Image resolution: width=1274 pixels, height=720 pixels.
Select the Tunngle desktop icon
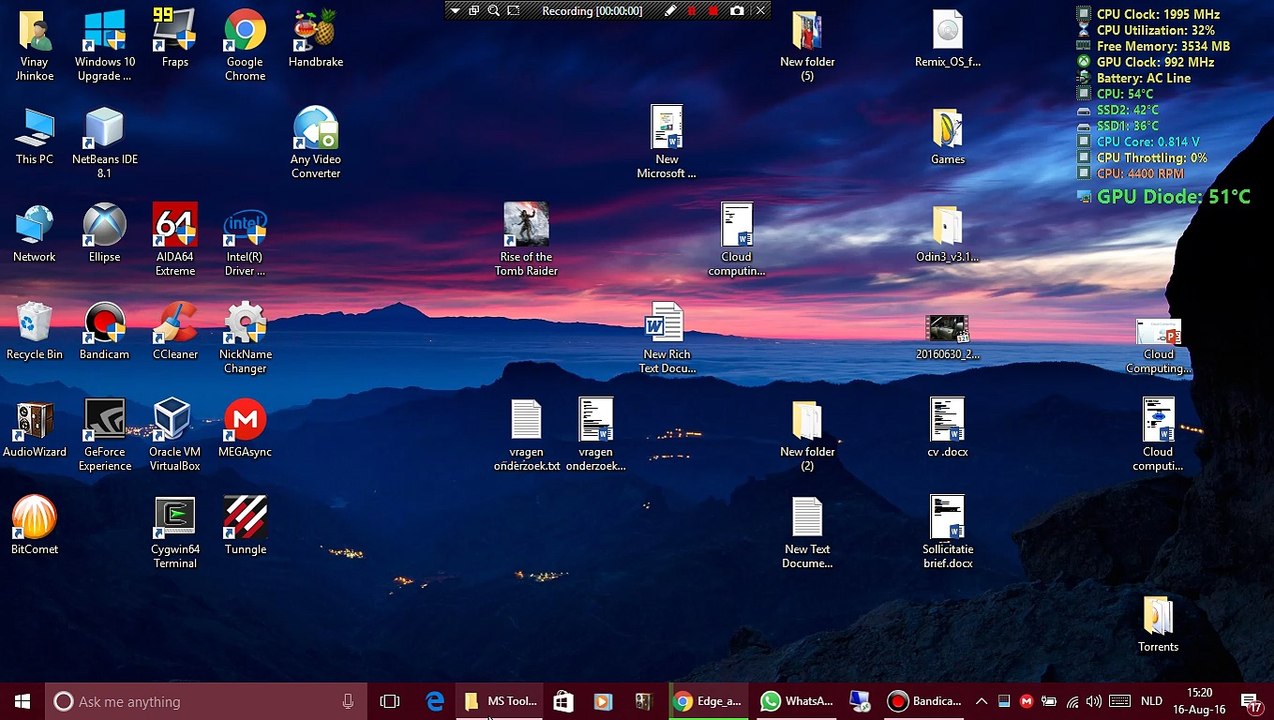(x=245, y=526)
